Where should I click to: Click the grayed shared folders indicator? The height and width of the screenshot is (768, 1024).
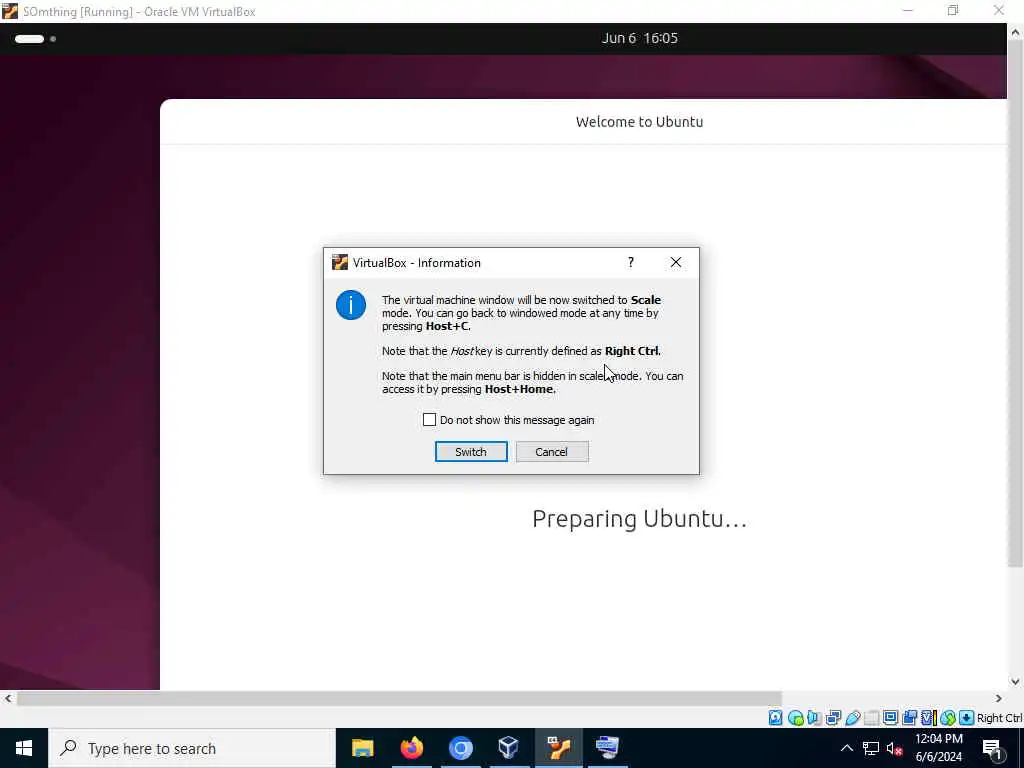(871, 718)
